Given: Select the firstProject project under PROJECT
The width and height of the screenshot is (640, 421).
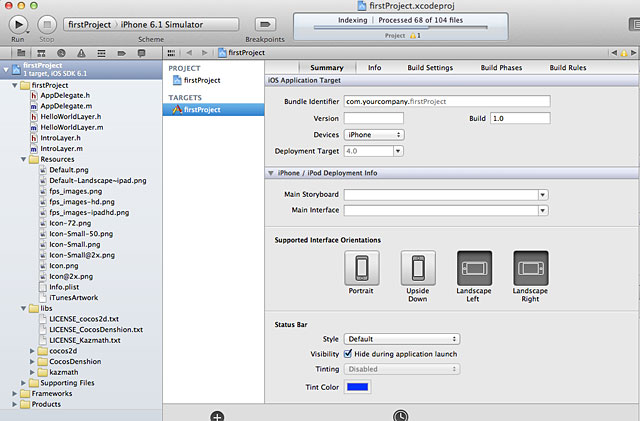Looking at the screenshot, I should click(197, 80).
